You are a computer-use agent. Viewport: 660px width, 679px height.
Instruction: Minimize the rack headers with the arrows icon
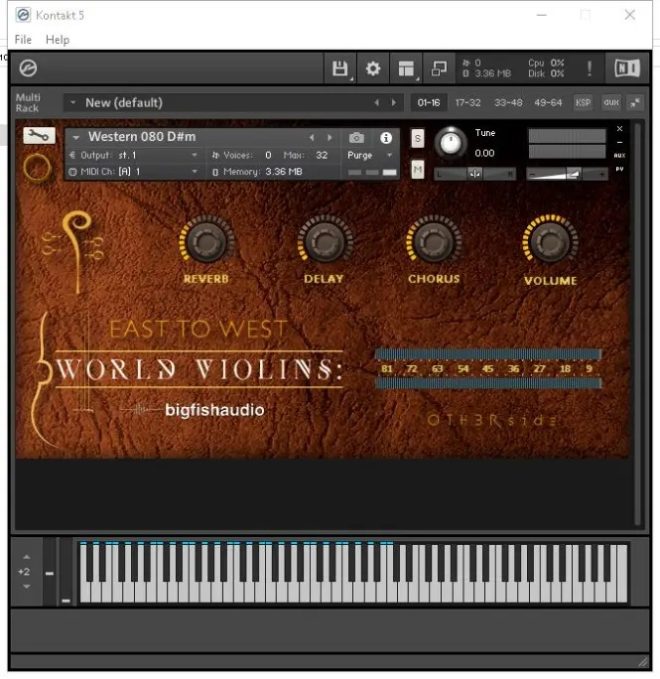635,103
